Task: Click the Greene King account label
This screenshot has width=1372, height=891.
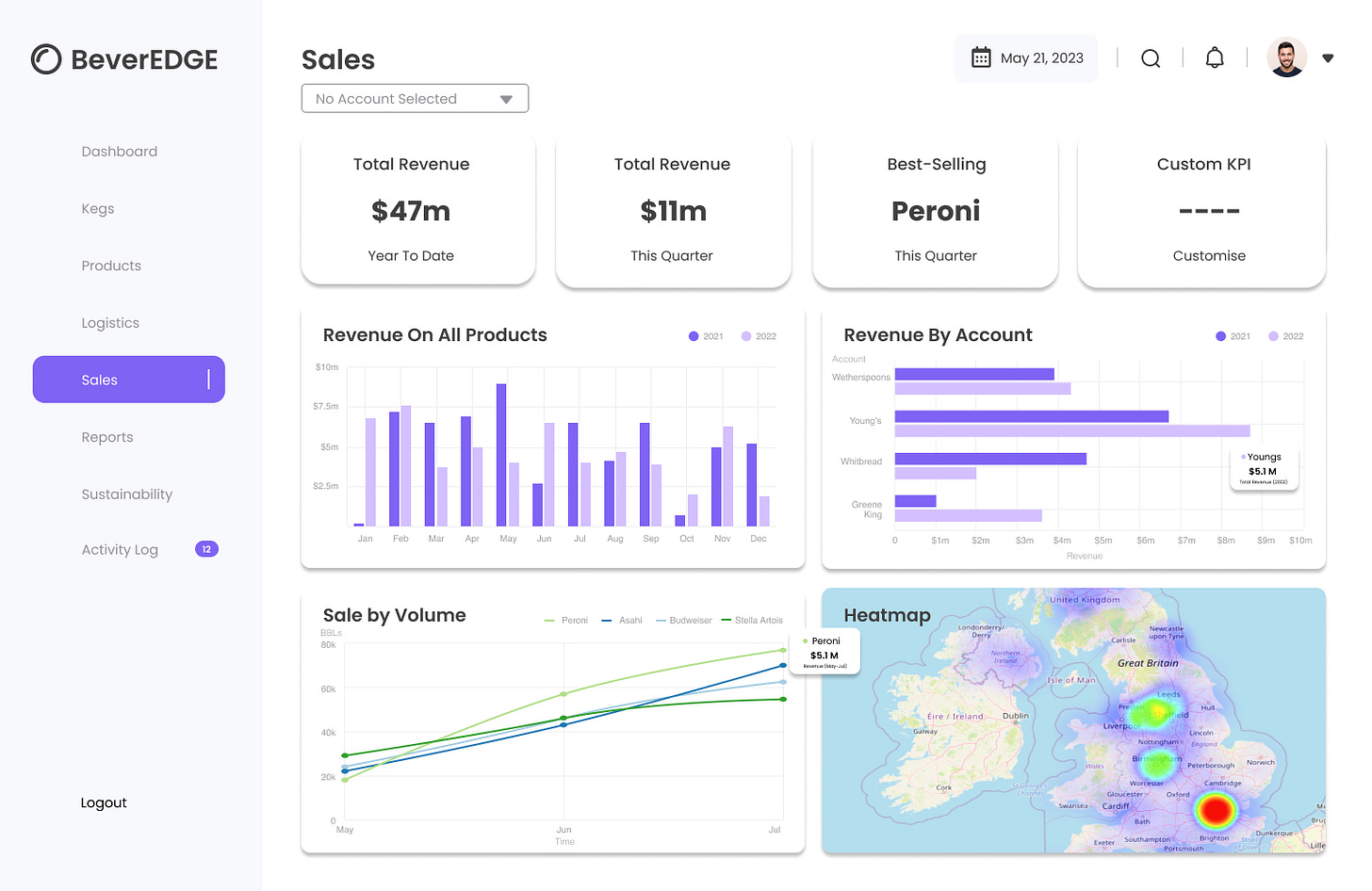Action: pos(867,510)
